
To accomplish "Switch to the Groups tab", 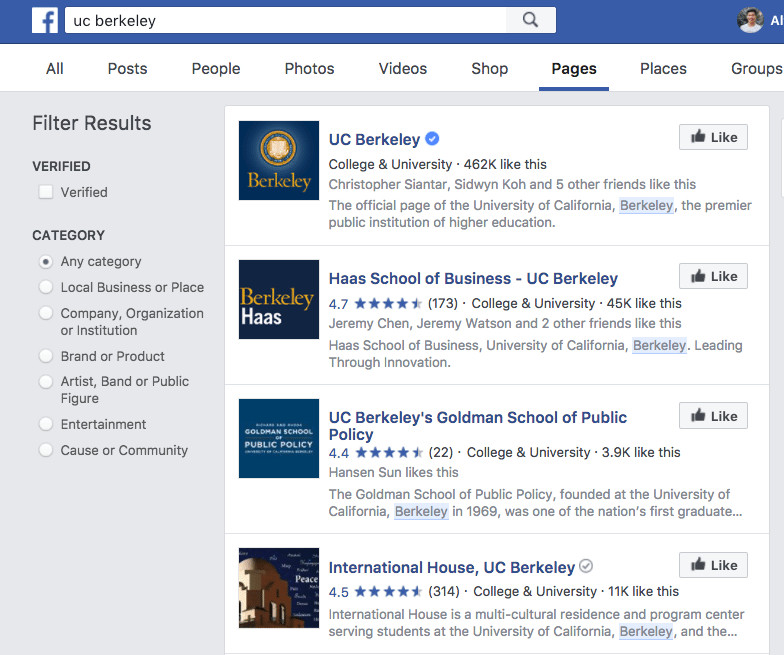I will (x=757, y=68).
